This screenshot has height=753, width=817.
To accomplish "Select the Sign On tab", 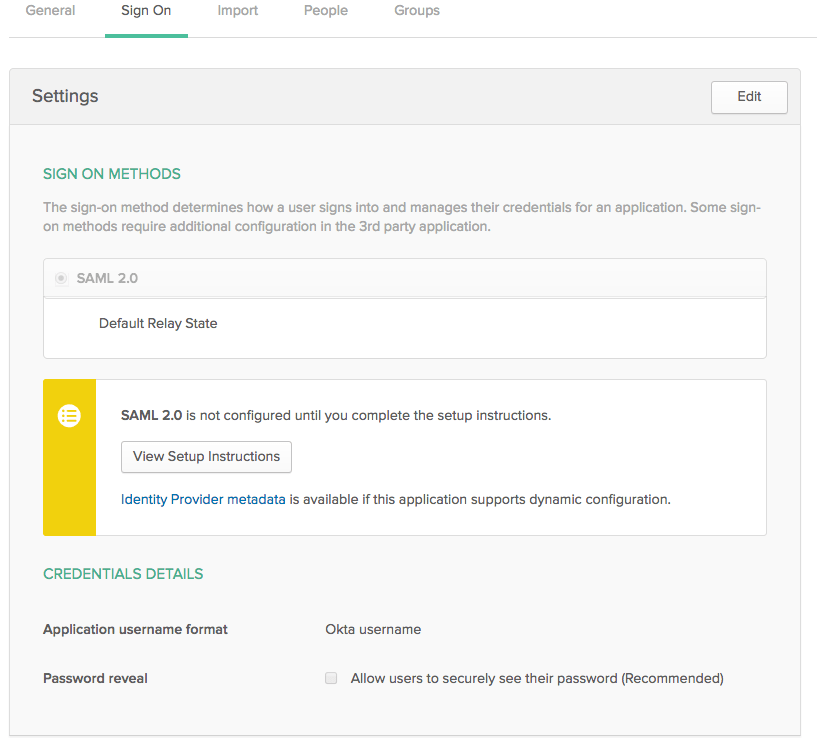I will (x=145, y=11).
